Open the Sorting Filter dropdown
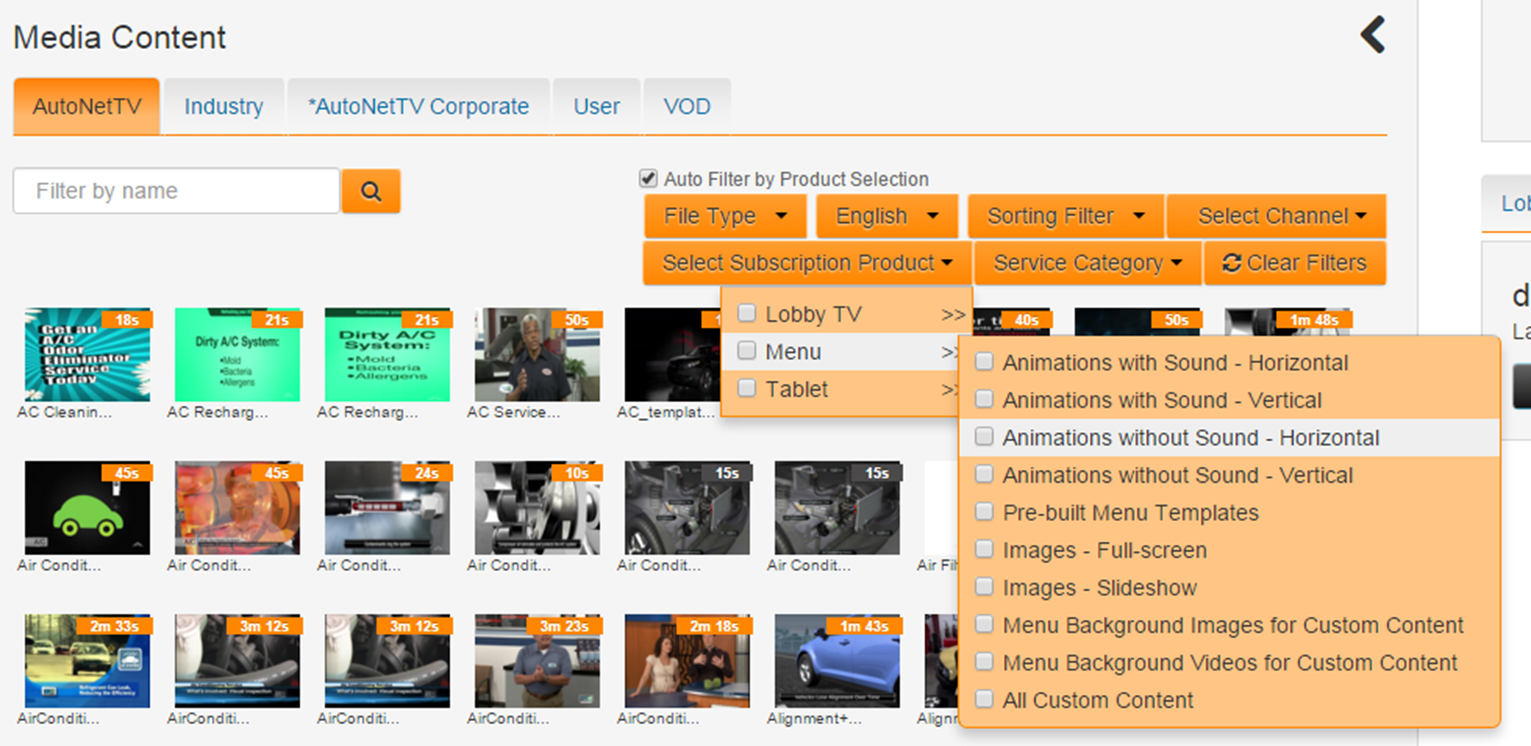This screenshot has height=746, width=1531. tap(1066, 216)
